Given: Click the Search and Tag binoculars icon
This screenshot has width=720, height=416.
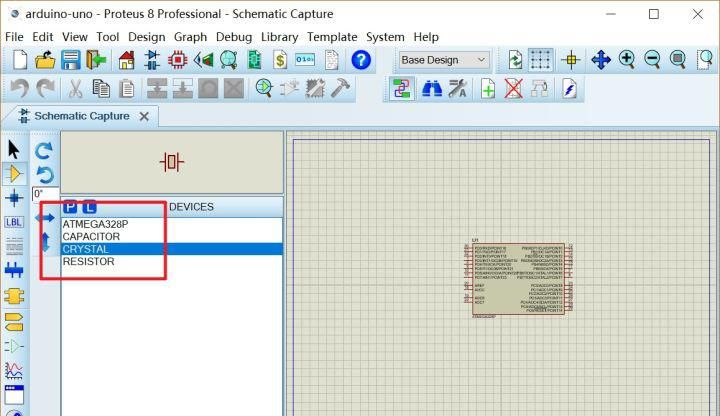Looking at the screenshot, I should (432, 89).
